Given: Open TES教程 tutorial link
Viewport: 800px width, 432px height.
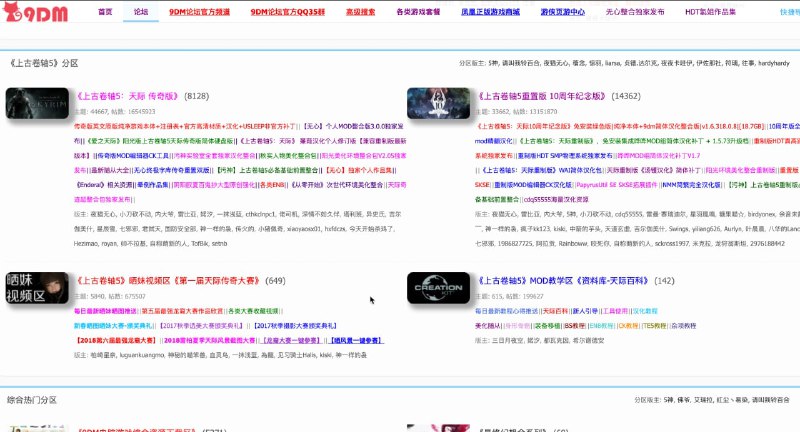Looking at the screenshot, I should 655,325.
